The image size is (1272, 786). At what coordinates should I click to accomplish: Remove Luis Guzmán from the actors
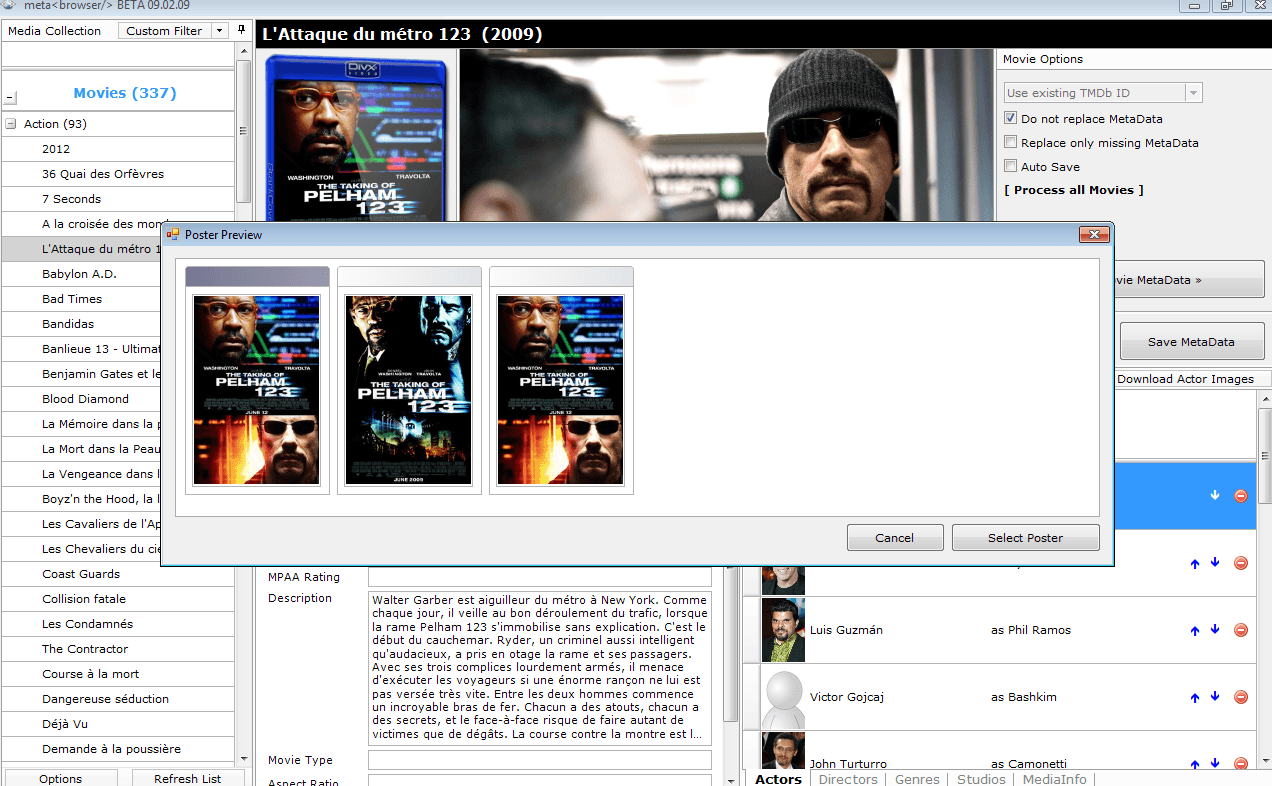(1241, 630)
